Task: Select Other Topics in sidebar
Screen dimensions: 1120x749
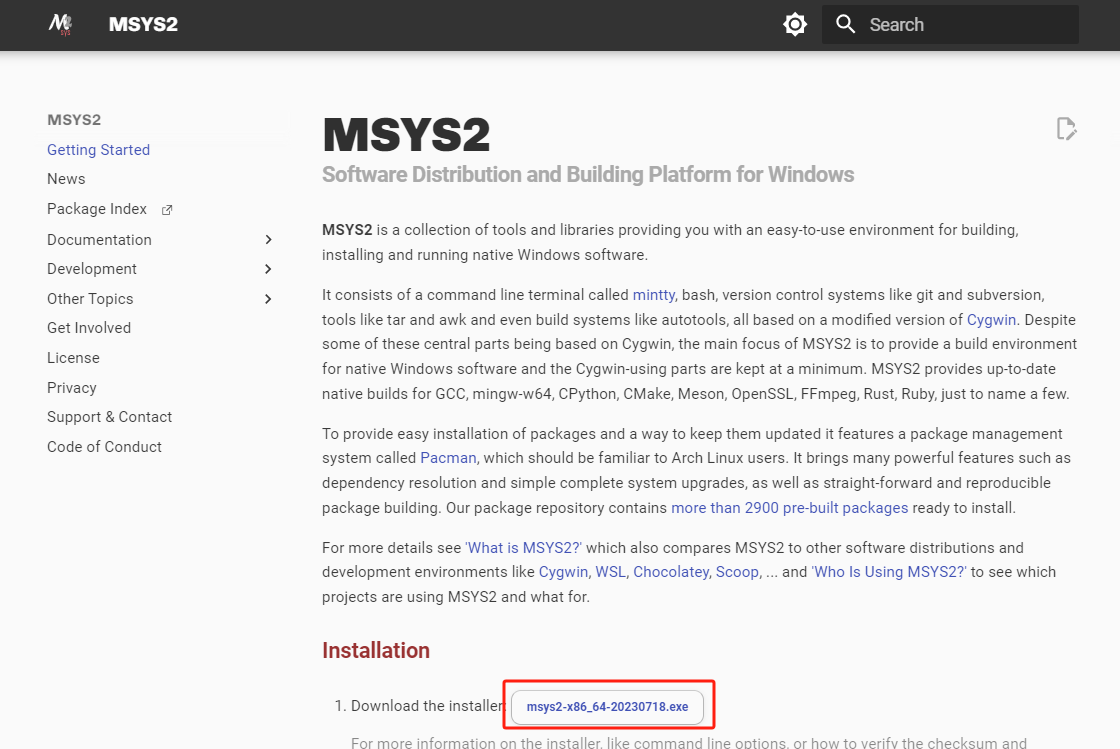Action: (x=90, y=299)
